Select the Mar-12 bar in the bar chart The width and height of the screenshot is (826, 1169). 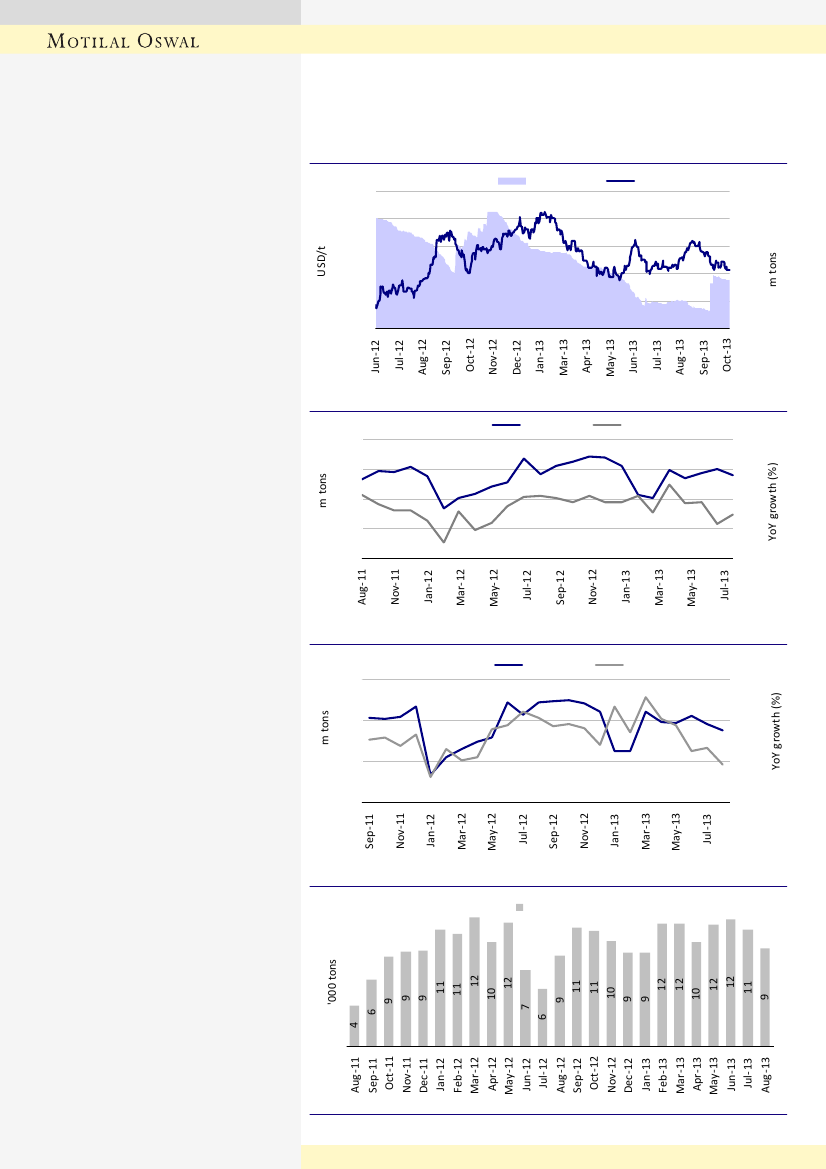[x=475, y=981]
